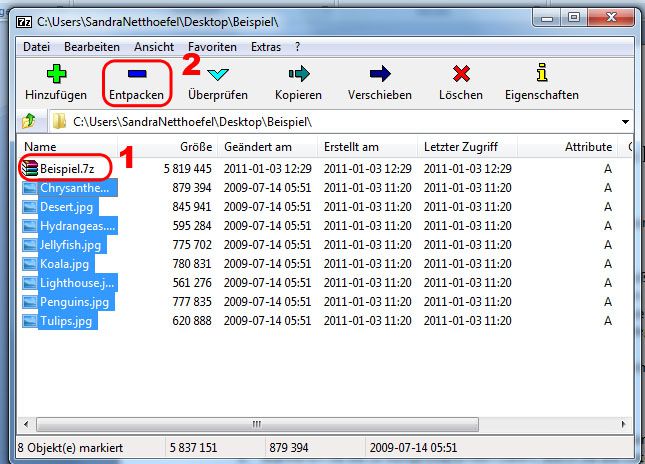The width and height of the screenshot is (645, 464).
Task: Select the Lighthouse.j... file name
Action: 77,283
